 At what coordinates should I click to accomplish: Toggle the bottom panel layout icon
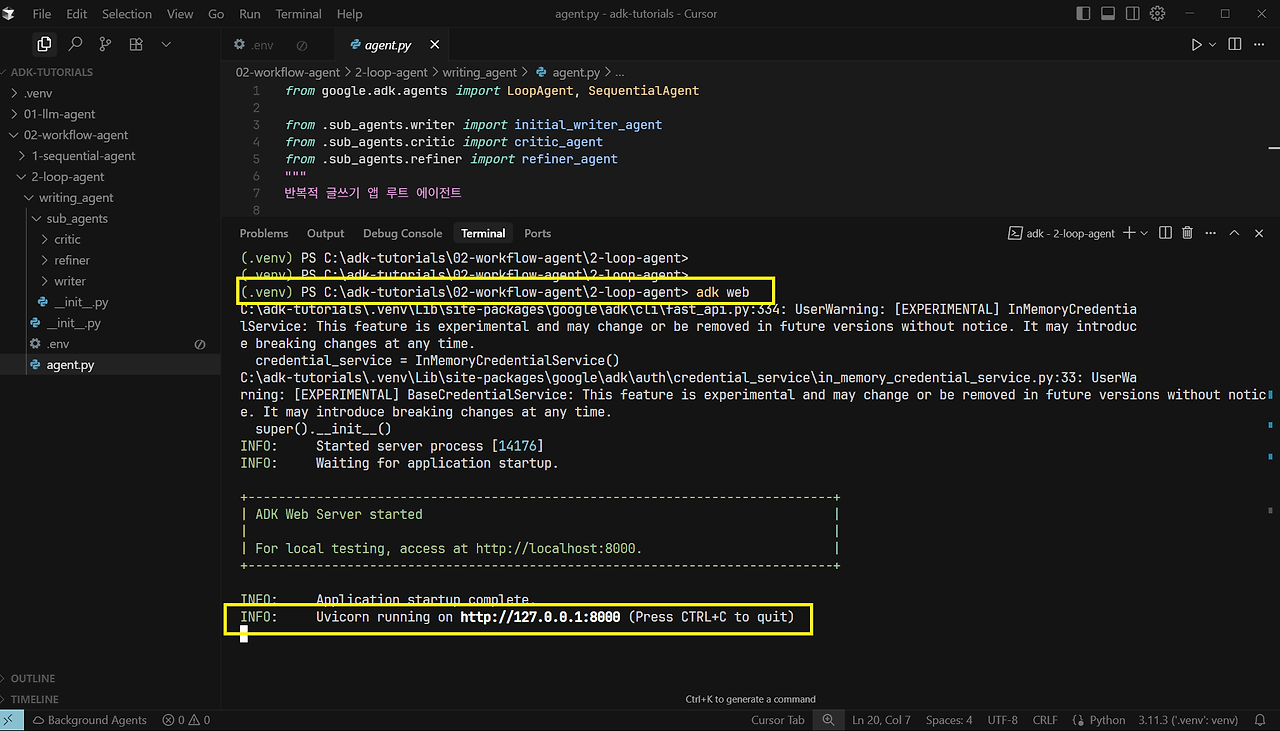coord(1109,14)
